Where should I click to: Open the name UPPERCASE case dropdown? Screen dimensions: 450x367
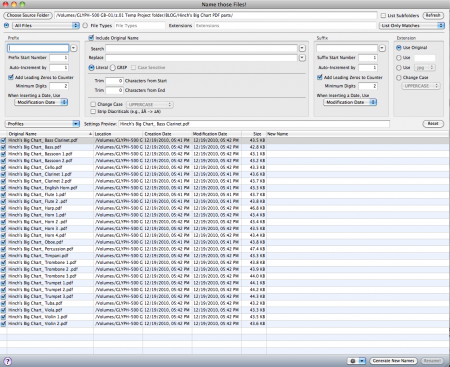click(x=150, y=104)
